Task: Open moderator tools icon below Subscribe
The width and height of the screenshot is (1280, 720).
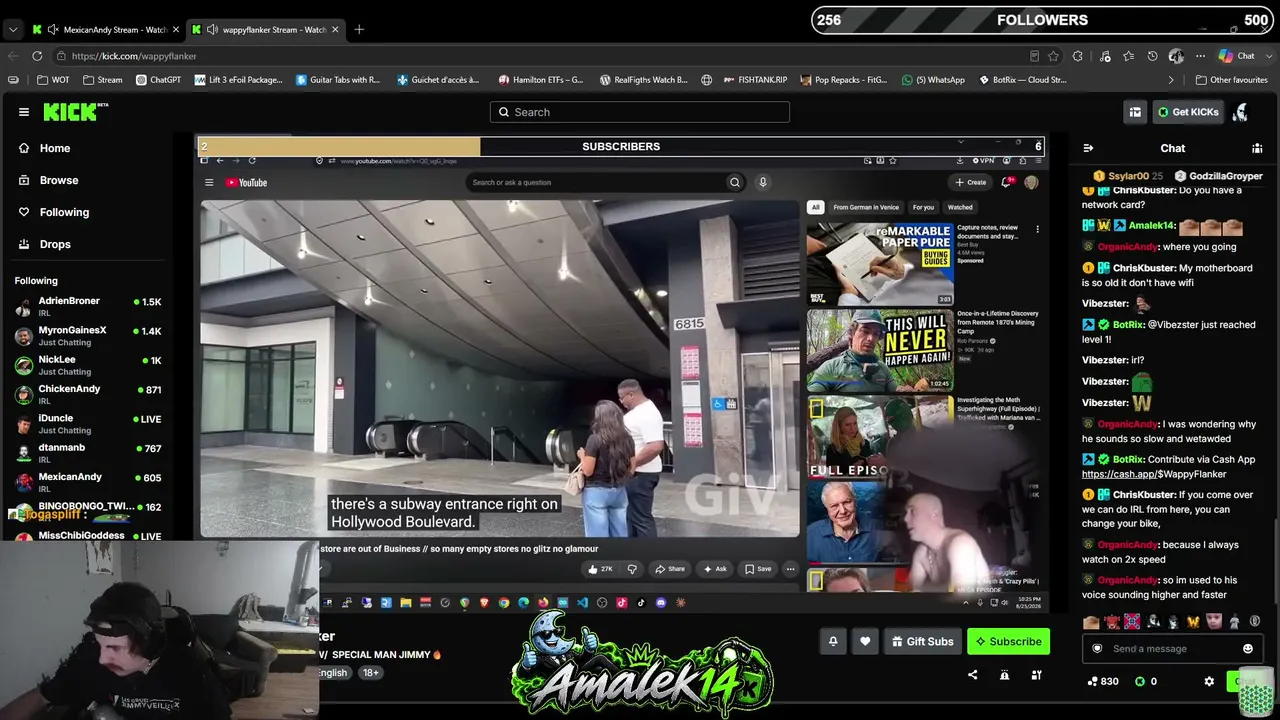Action: point(1037,675)
